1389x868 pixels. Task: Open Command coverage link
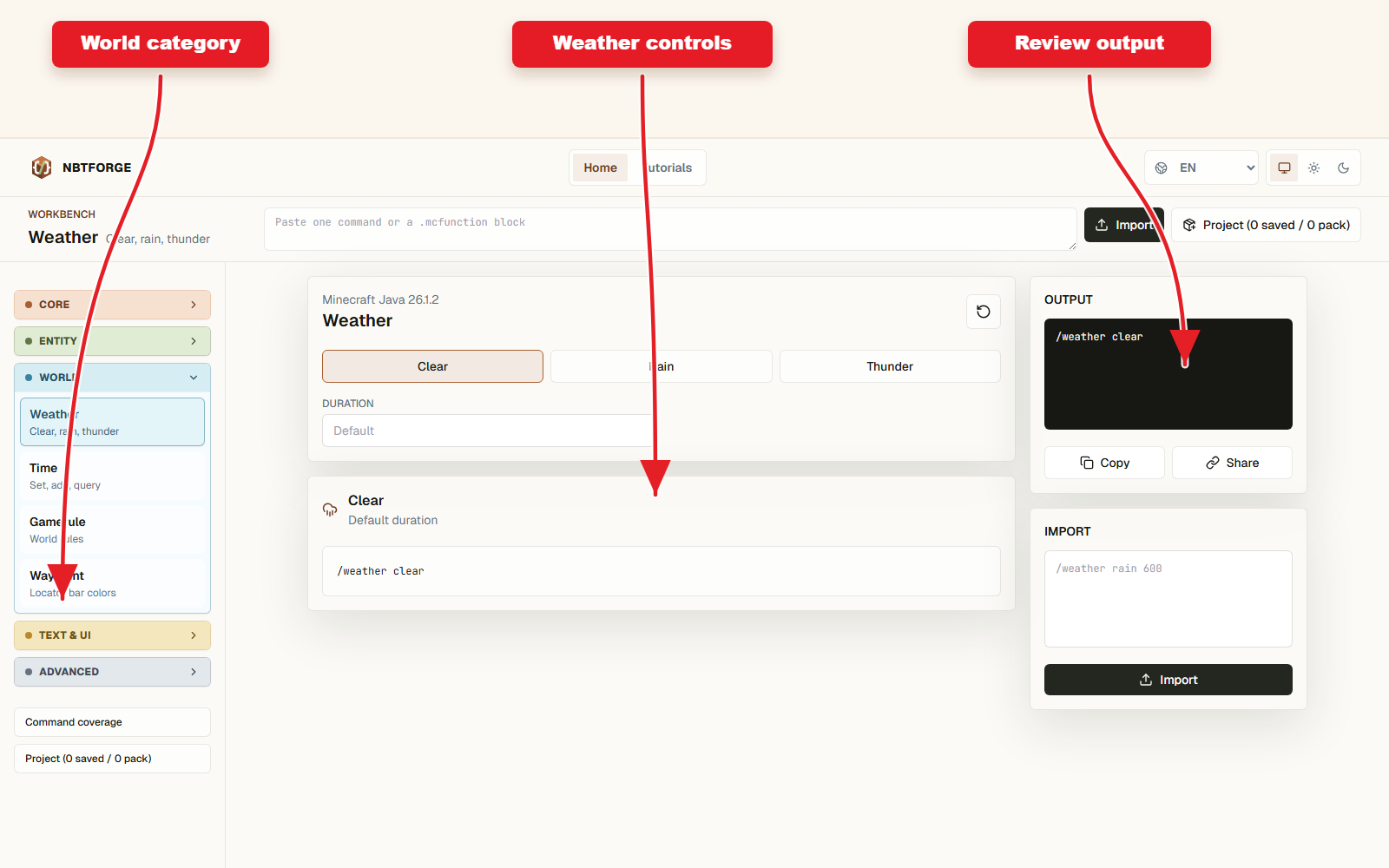point(112,722)
